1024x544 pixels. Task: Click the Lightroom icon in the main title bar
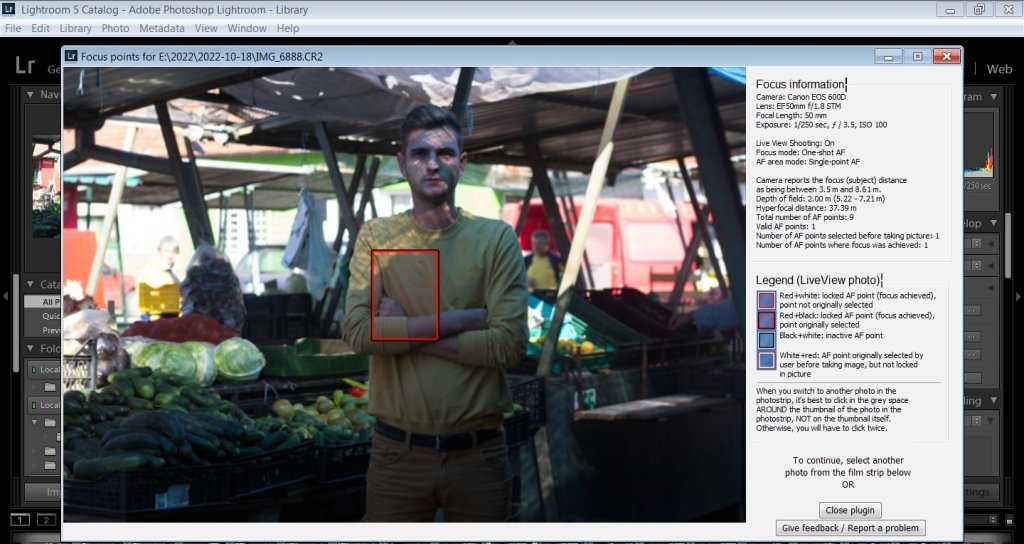8,9
